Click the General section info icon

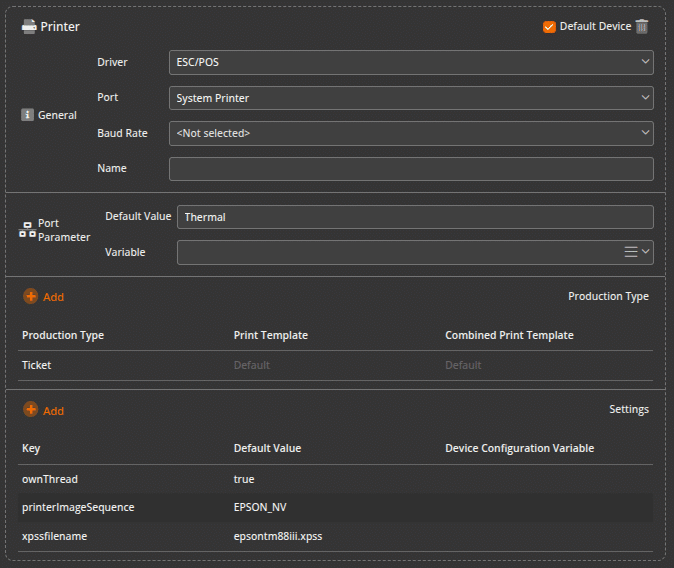pyautogui.click(x=28, y=115)
